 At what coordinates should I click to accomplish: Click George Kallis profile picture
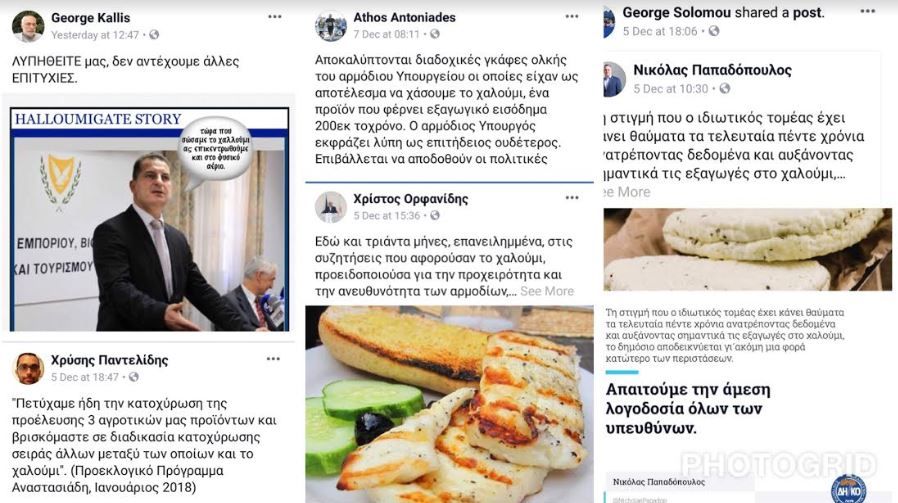[27, 26]
